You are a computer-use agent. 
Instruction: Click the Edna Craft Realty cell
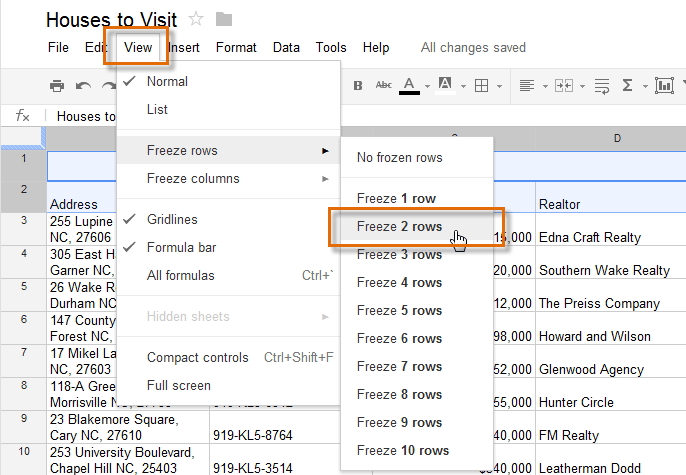(611, 229)
